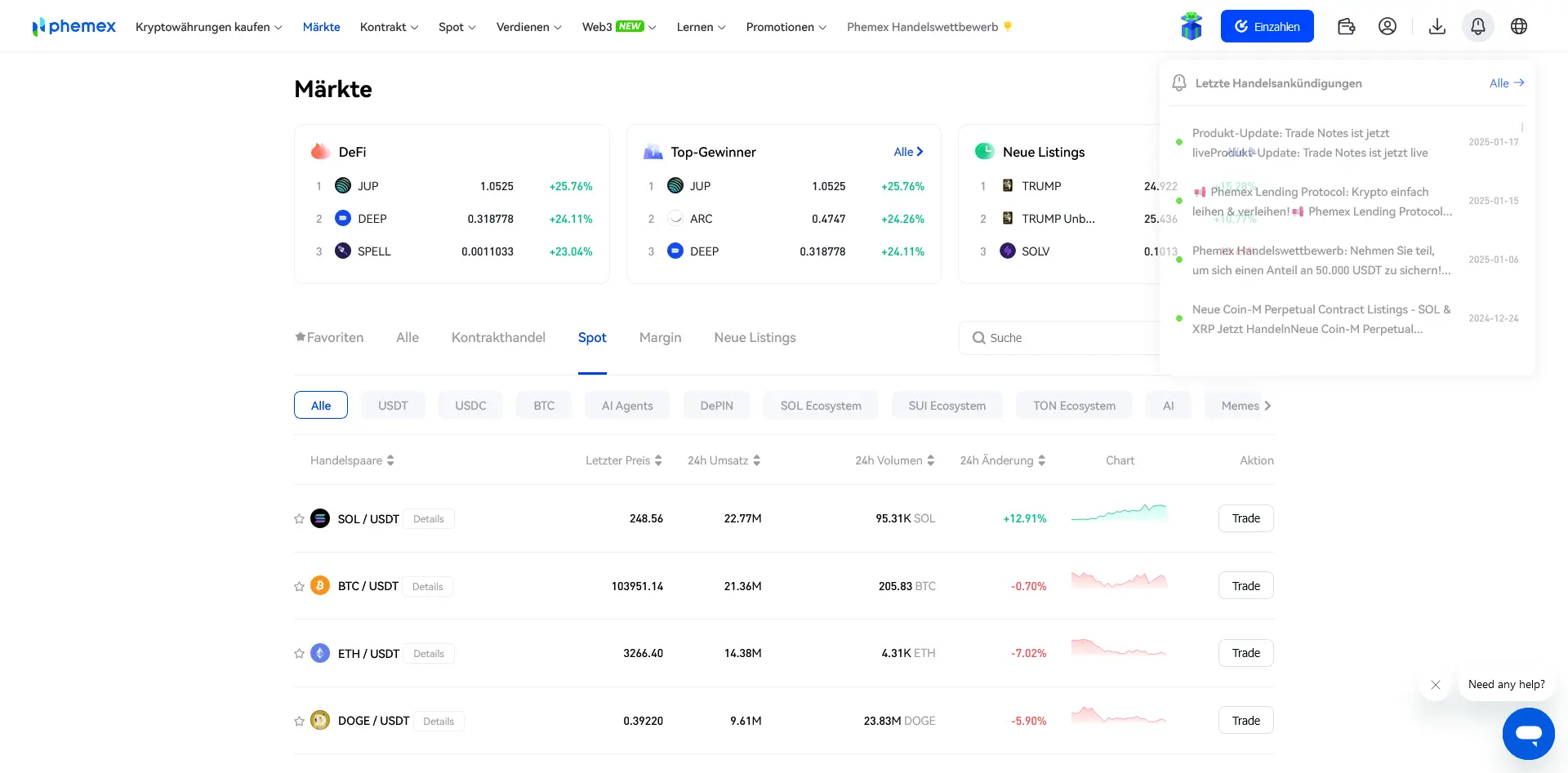Viewport: 1568px width, 773px height.
Task: Click TRUMP icon in Neue Listings
Action: [1008, 186]
